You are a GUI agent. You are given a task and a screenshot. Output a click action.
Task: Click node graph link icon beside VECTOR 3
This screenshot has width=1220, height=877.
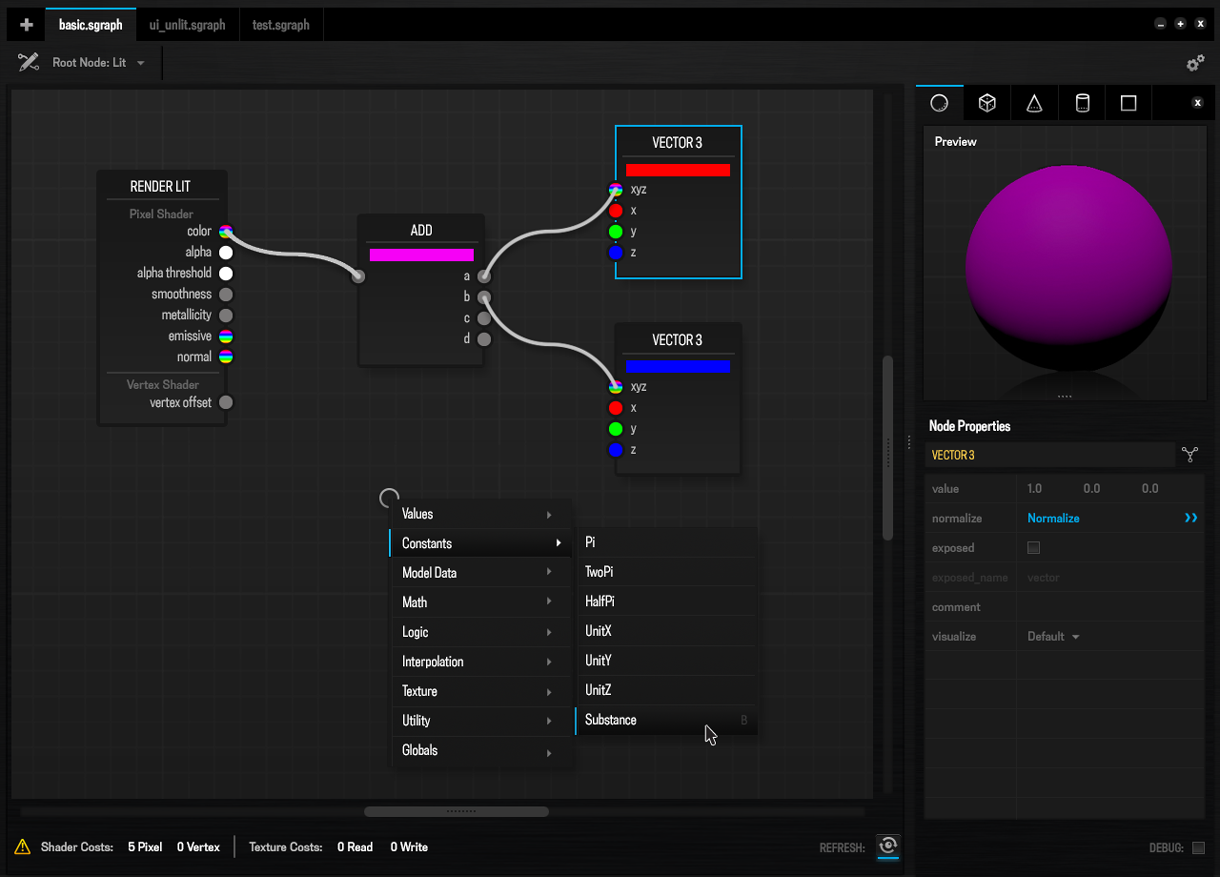click(1190, 455)
